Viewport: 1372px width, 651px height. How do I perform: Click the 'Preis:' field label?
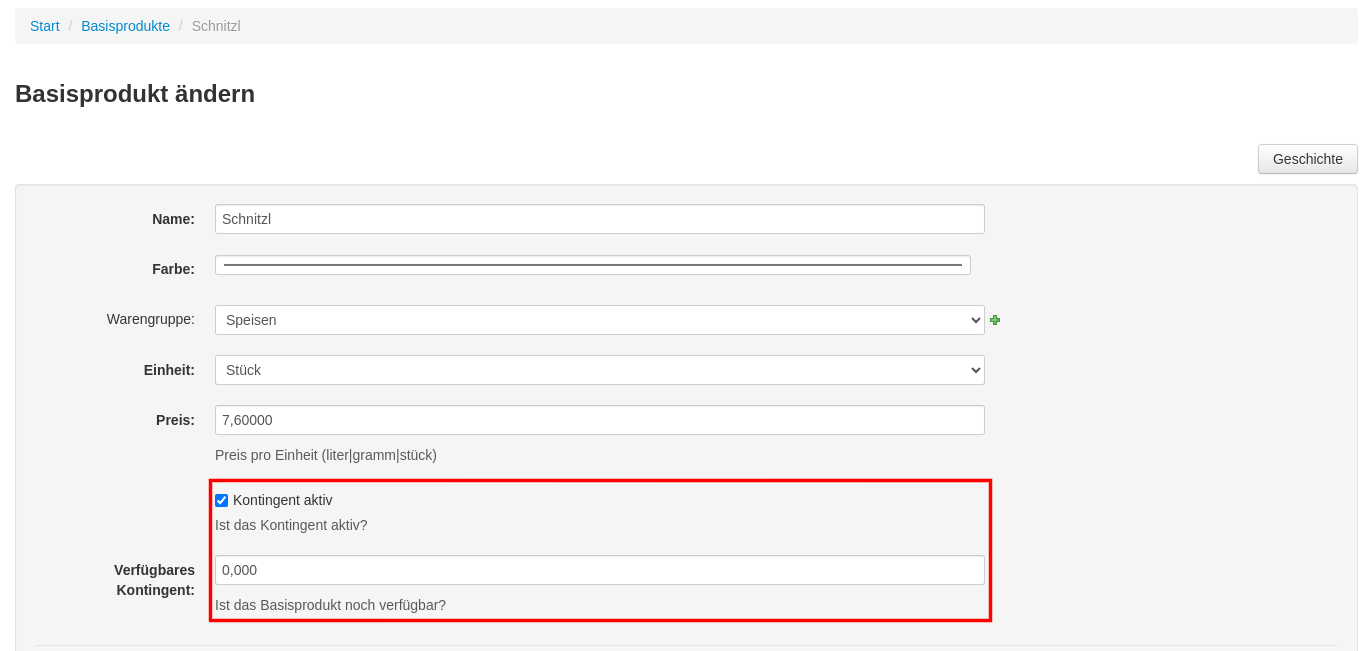(x=175, y=420)
